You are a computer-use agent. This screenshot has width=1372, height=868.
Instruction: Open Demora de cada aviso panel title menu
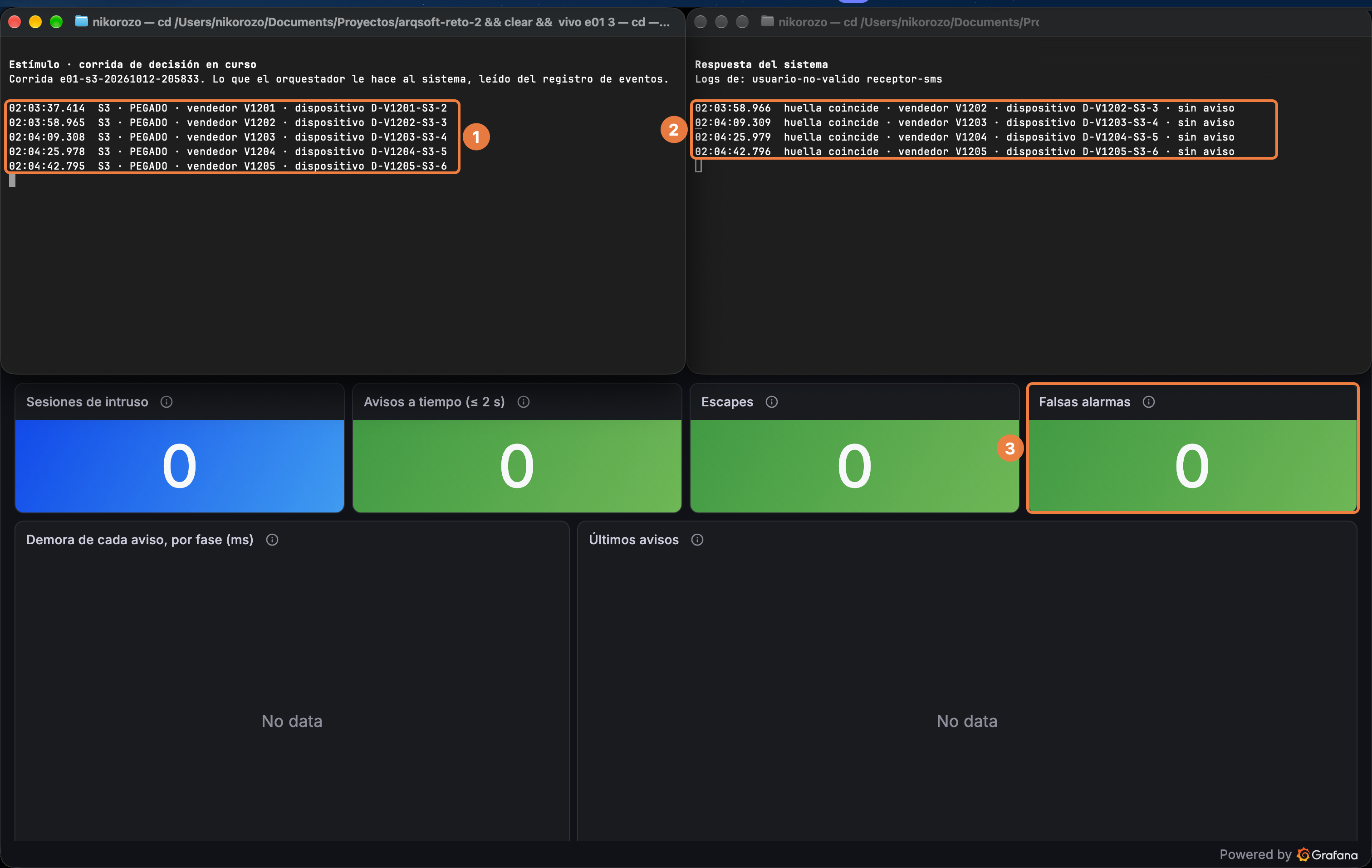point(140,540)
